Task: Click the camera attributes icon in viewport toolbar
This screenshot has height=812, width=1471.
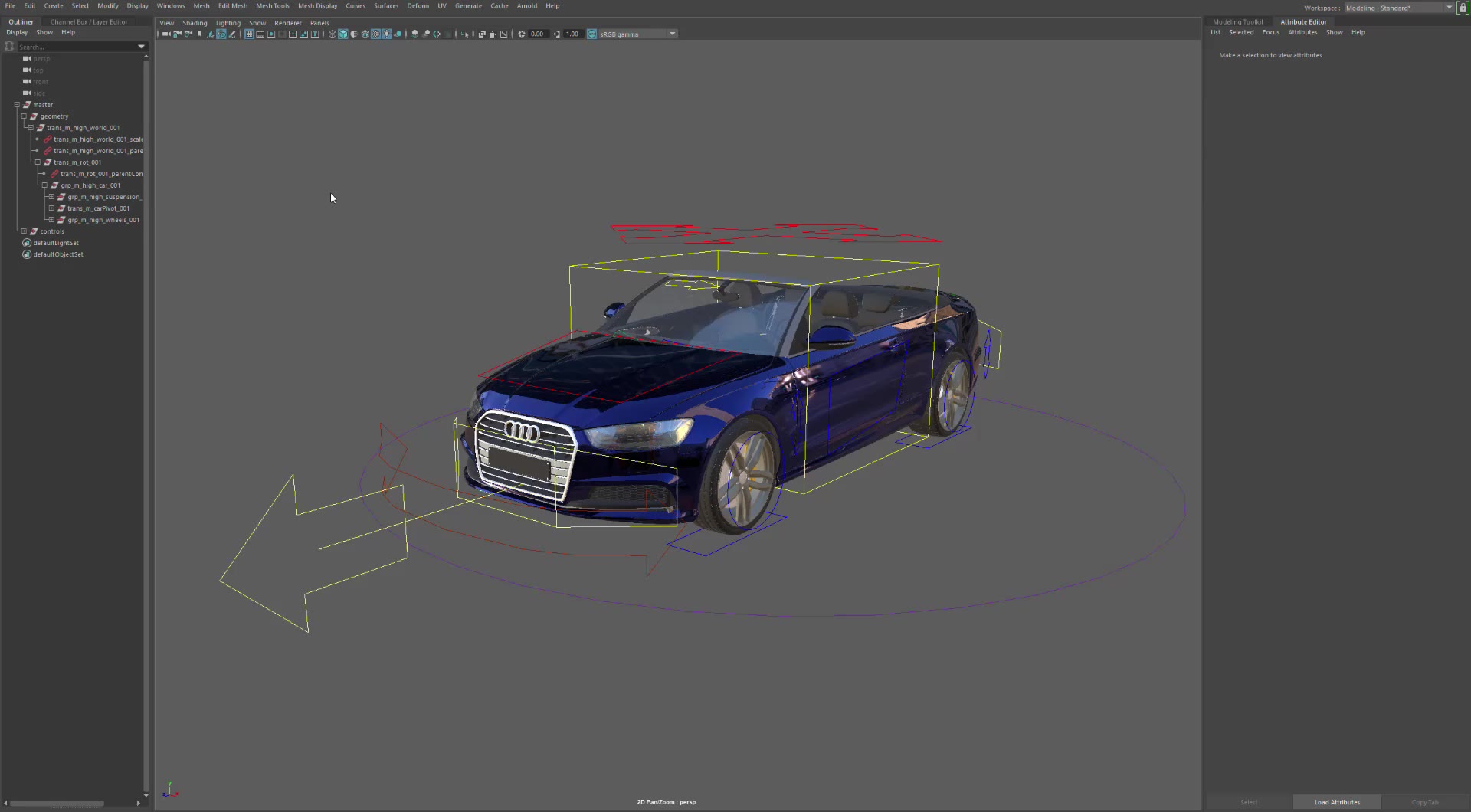Action: point(188,34)
